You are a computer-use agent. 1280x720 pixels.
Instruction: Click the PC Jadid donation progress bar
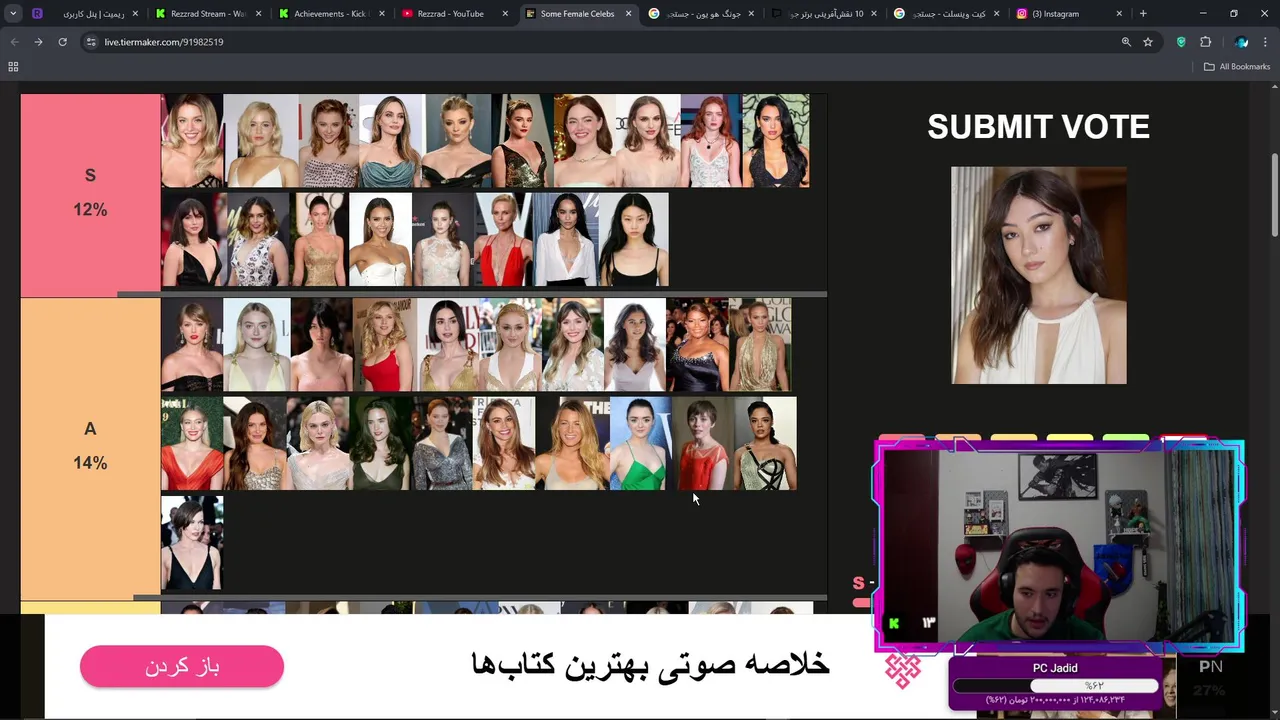[1055, 686]
